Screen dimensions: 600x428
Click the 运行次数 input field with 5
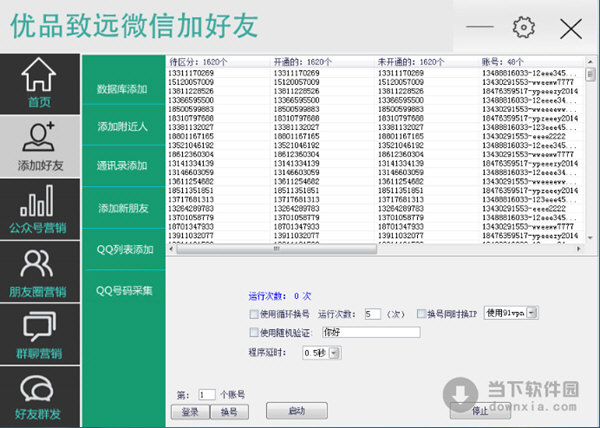[373, 314]
